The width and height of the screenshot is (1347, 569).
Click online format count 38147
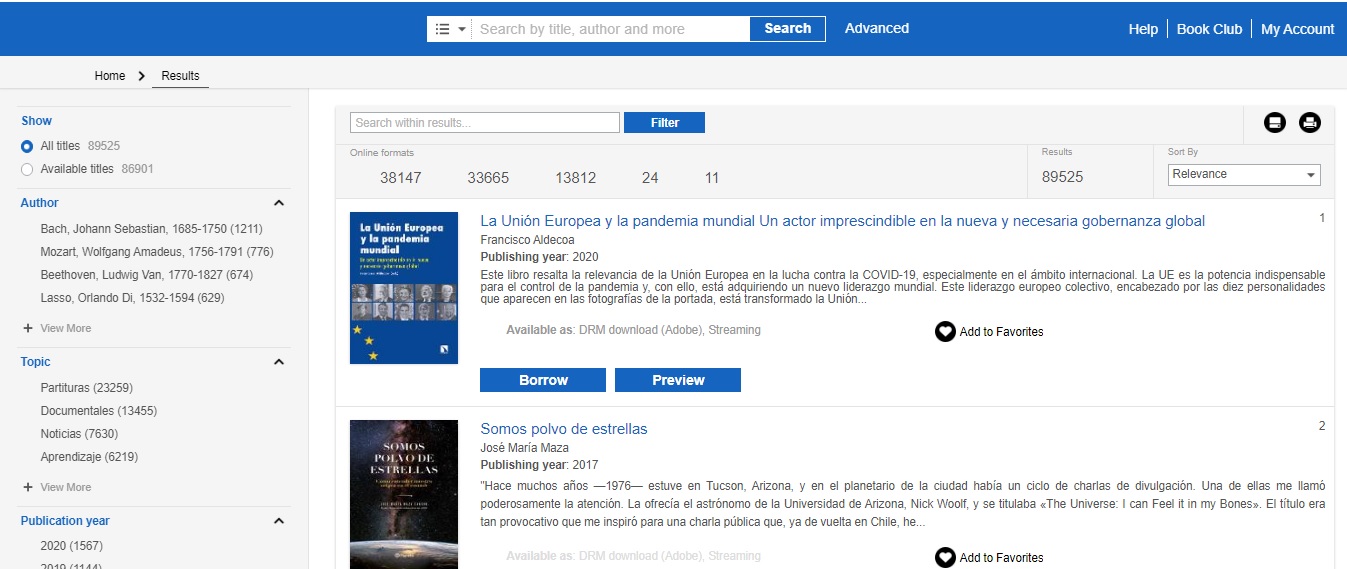[400, 178]
